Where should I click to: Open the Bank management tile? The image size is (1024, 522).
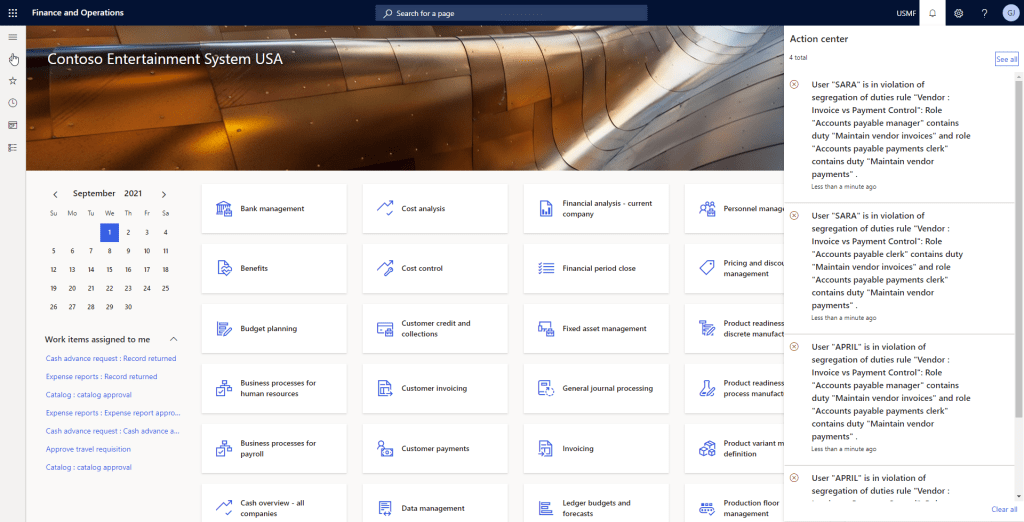(273, 209)
